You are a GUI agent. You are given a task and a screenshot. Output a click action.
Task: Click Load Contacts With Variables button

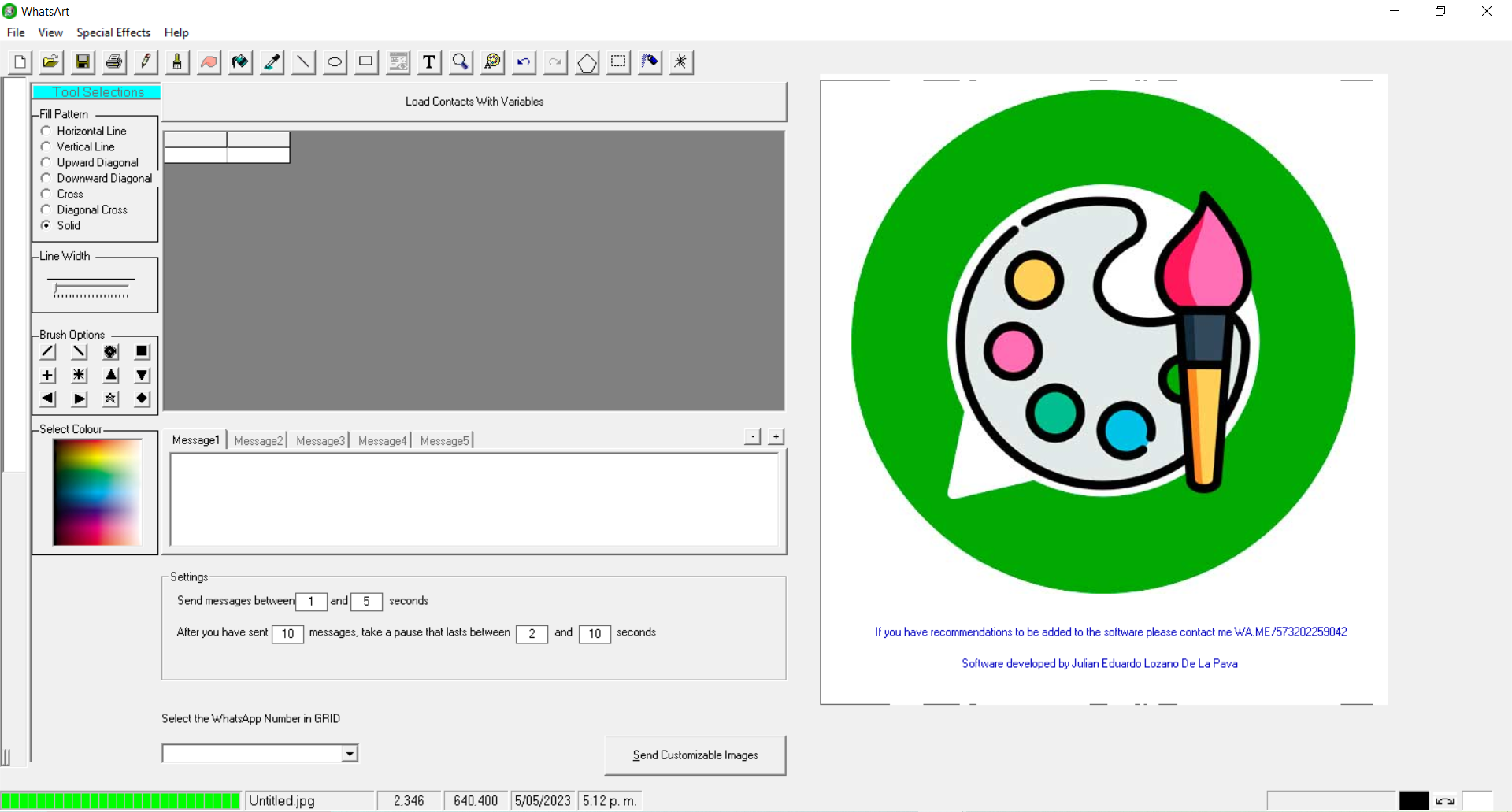[474, 102]
